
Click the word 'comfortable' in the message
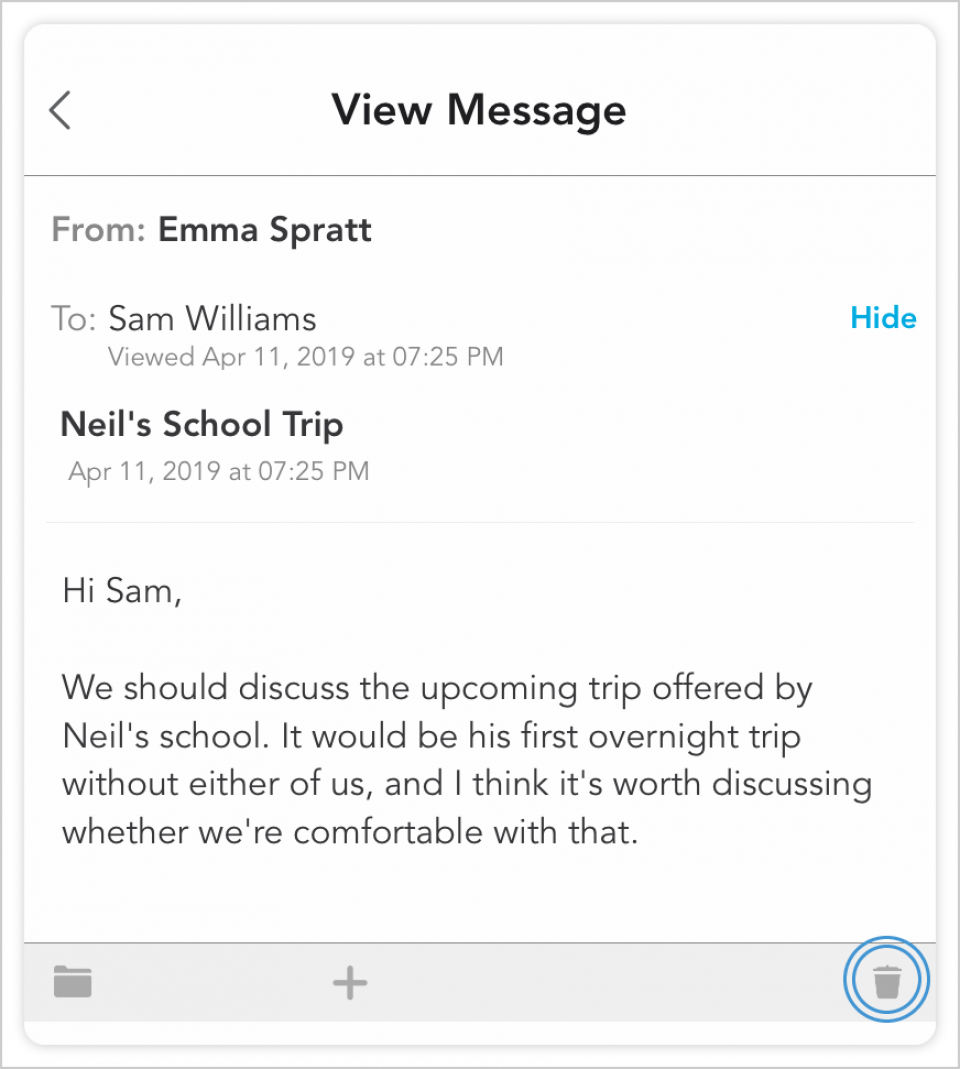pos(389,832)
